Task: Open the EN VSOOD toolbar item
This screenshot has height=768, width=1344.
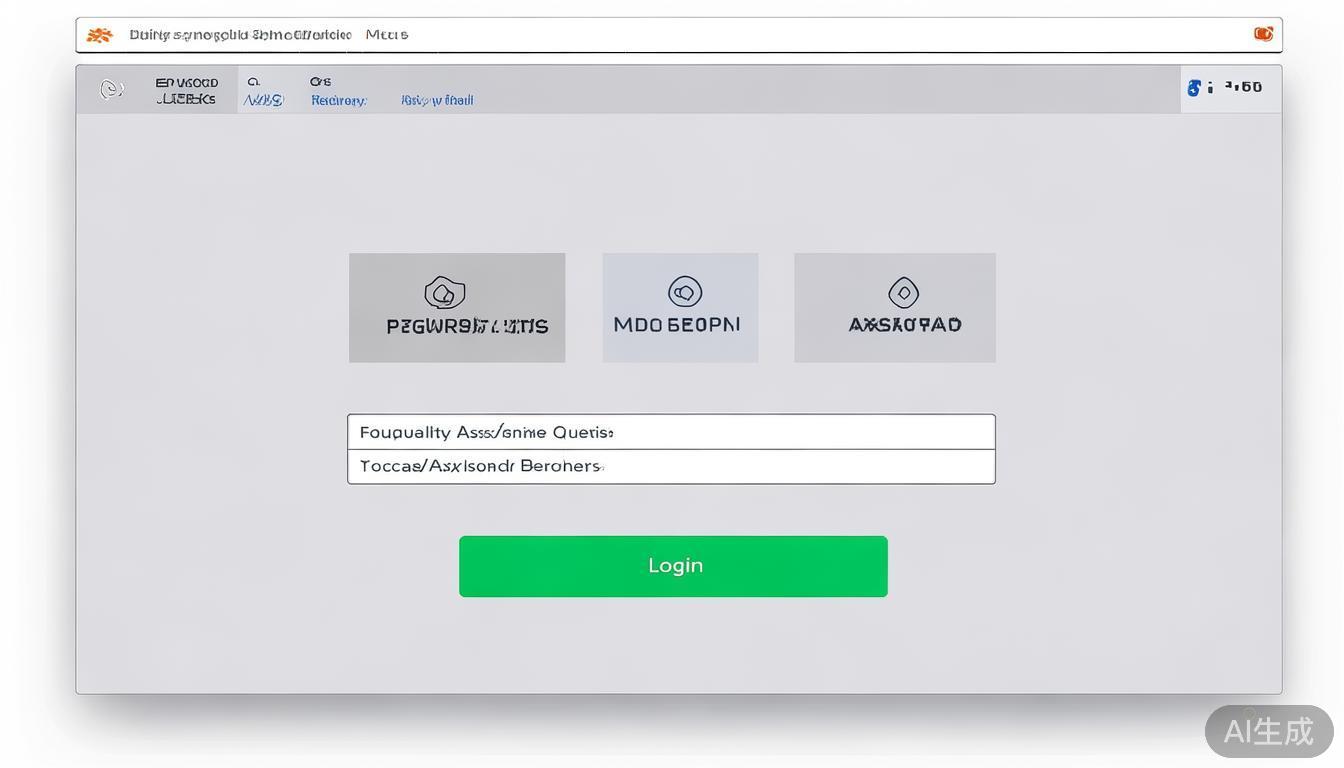Action: pyautogui.click(x=187, y=91)
